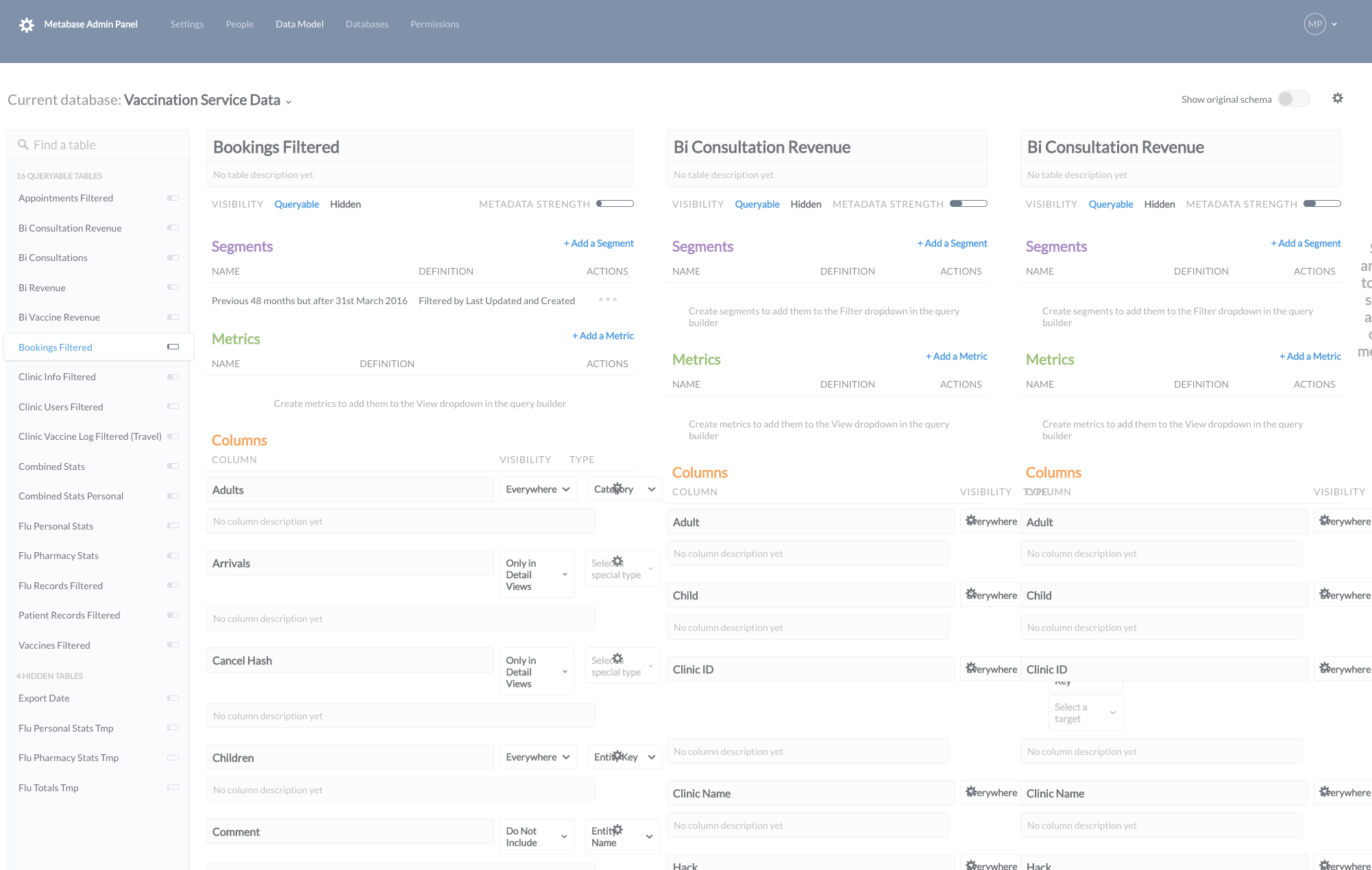Screen dimensions: 1372x870
Task: Click the Metabase gear logo in the header
Action: 26,24
